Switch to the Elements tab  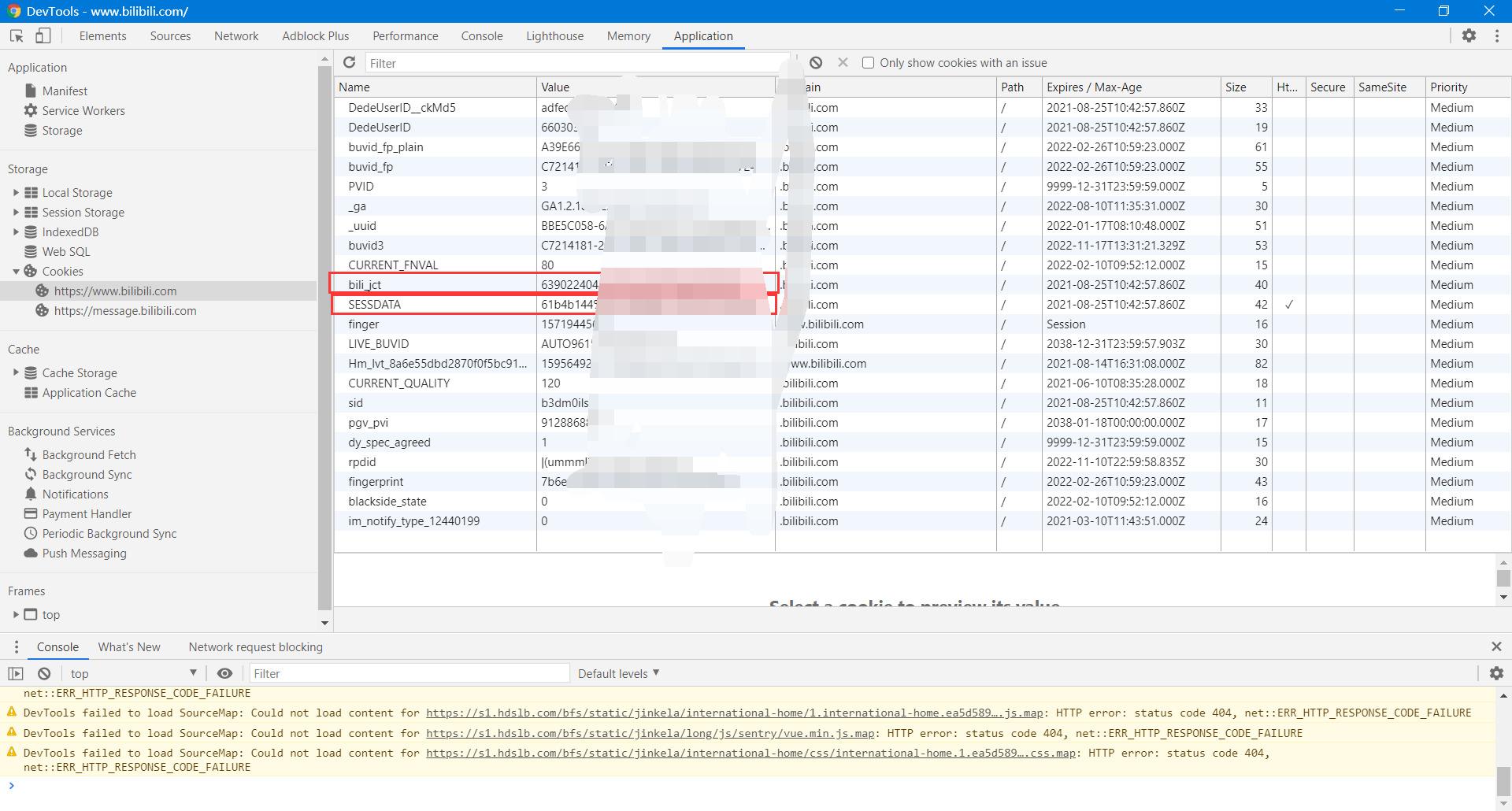click(x=102, y=36)
